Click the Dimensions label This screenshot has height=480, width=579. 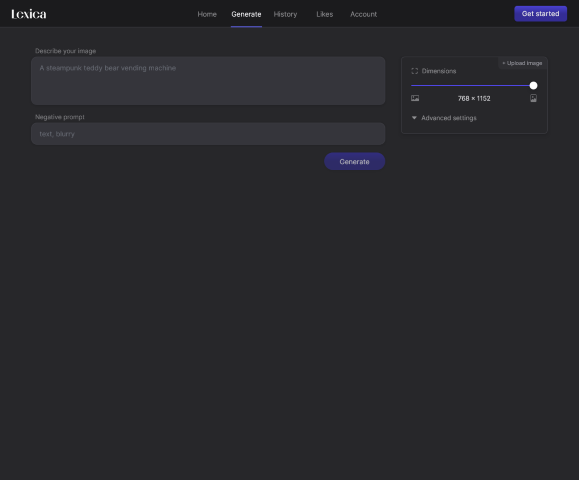(439, 71)
